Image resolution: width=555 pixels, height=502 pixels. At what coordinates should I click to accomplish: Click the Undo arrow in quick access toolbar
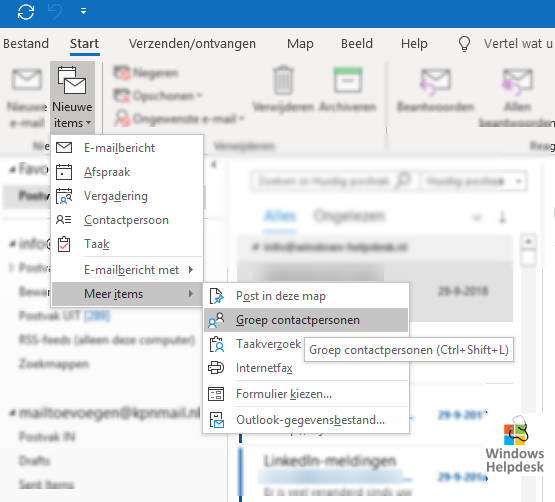(x=55, y=12)
